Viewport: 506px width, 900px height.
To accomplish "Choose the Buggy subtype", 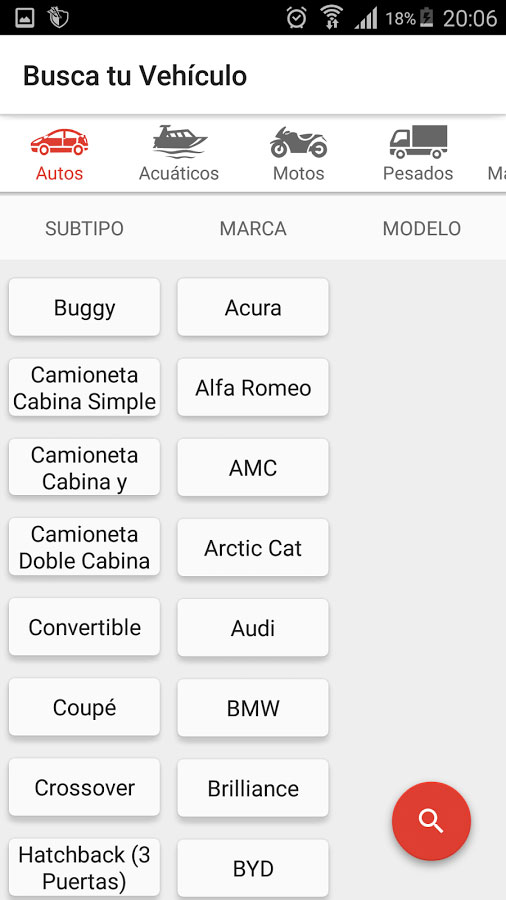I will point(84,308).
